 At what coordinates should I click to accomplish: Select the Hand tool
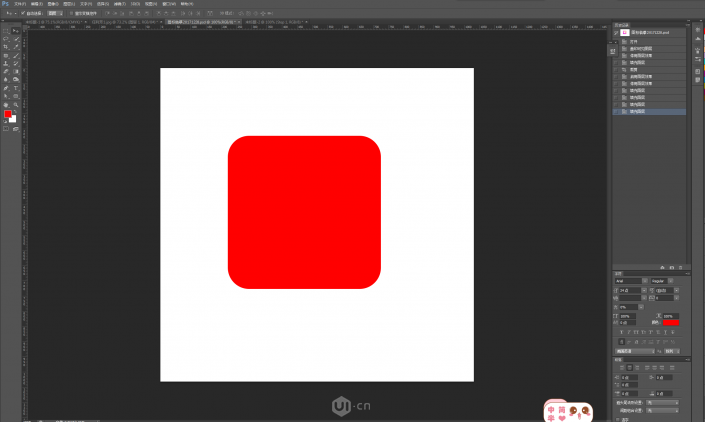click(x=6, y=104)
